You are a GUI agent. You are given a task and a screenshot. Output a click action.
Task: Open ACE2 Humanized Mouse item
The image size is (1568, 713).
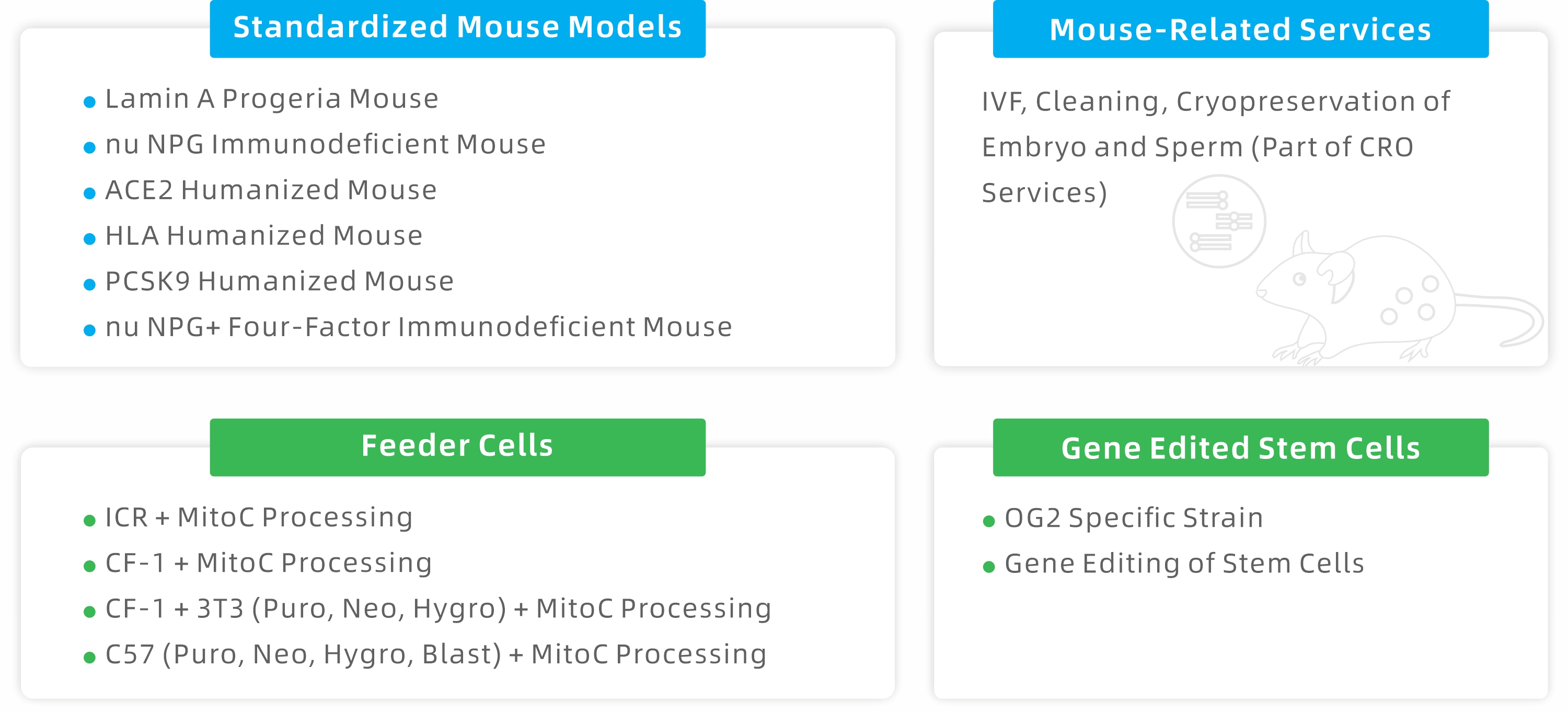[x=271, y=190]
